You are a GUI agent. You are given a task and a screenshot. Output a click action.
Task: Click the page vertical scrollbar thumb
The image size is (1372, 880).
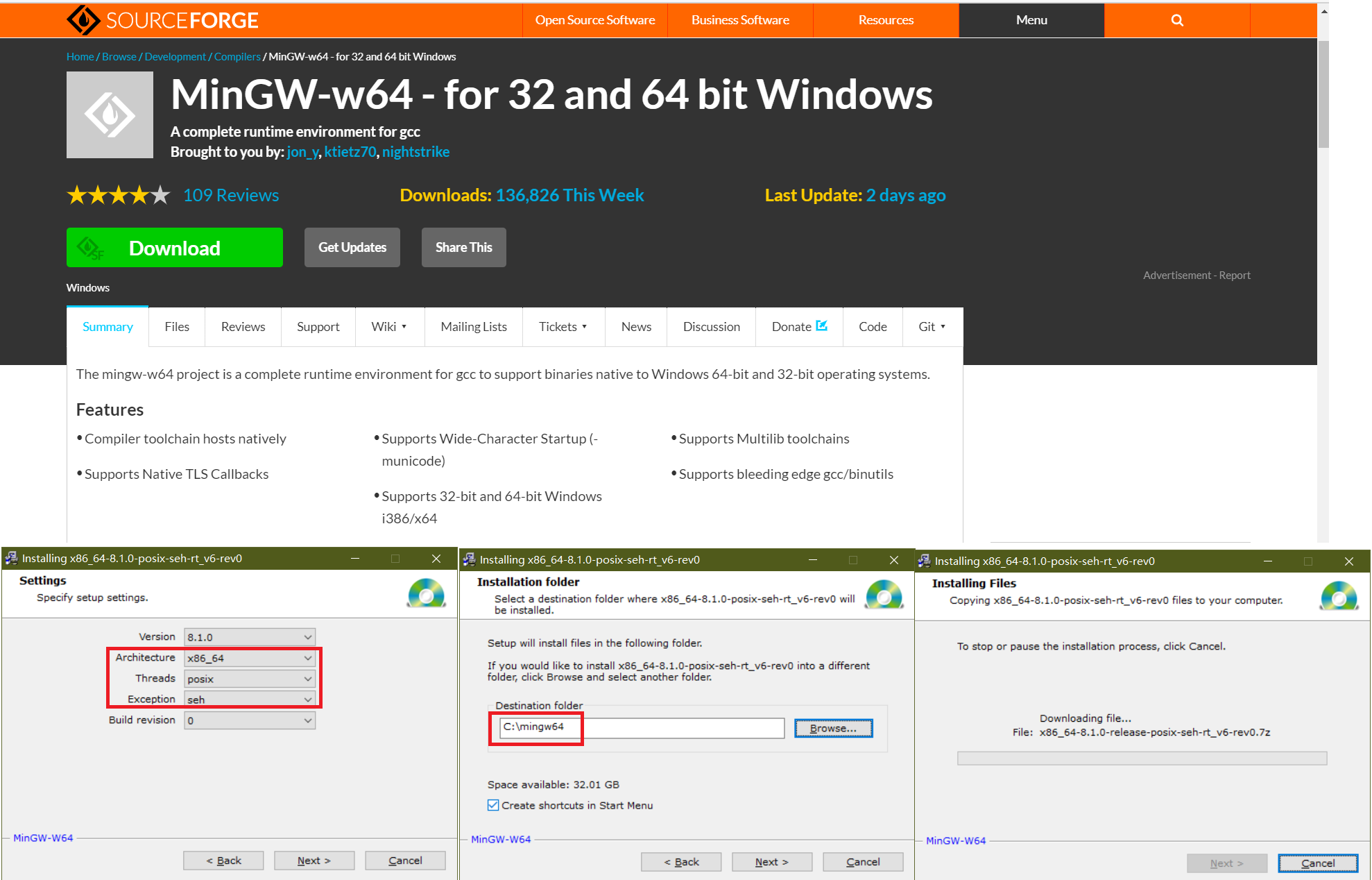click(x=1323, y=94)
